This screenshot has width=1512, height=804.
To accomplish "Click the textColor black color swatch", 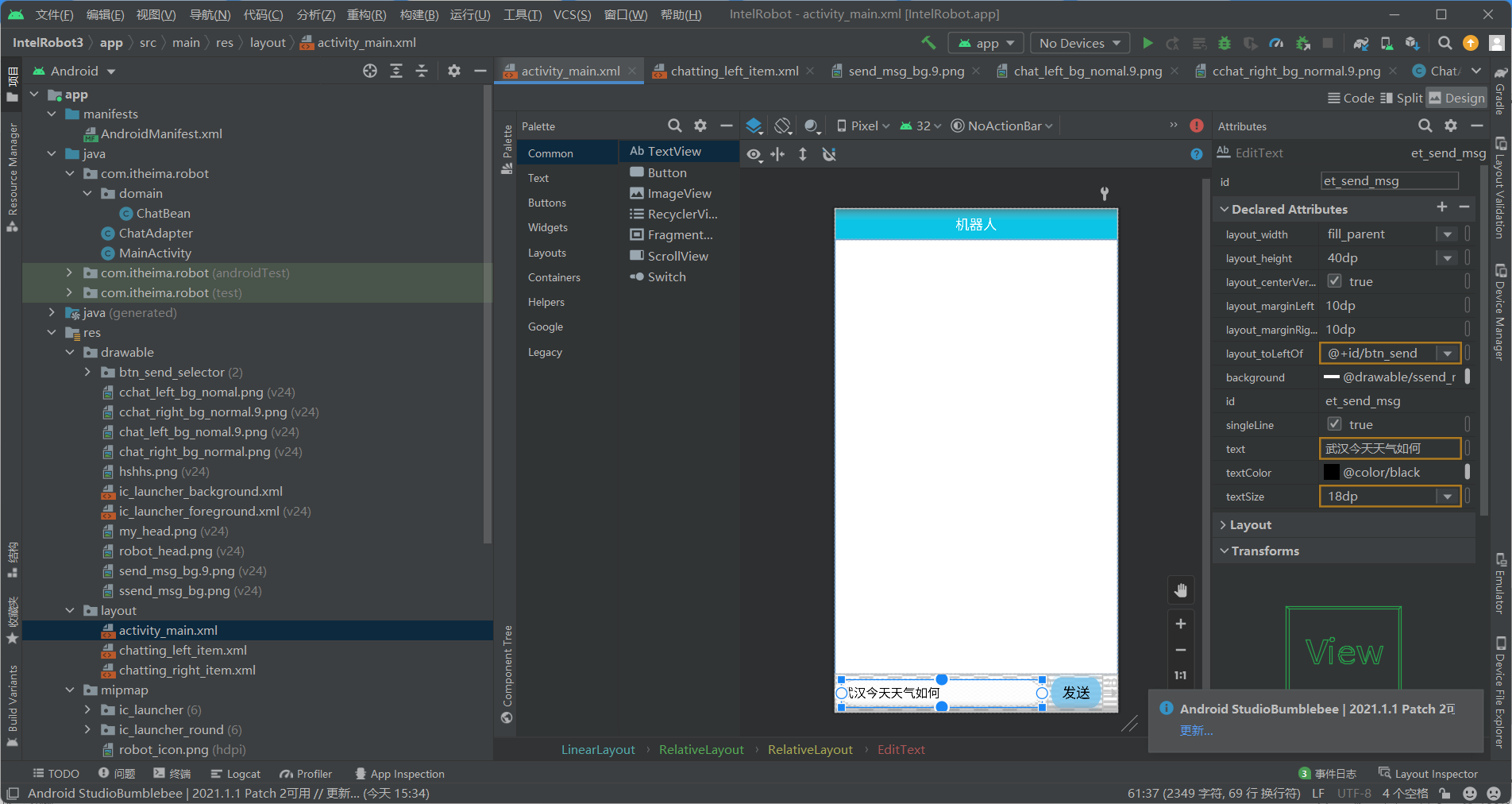I will click(1331, 472).
